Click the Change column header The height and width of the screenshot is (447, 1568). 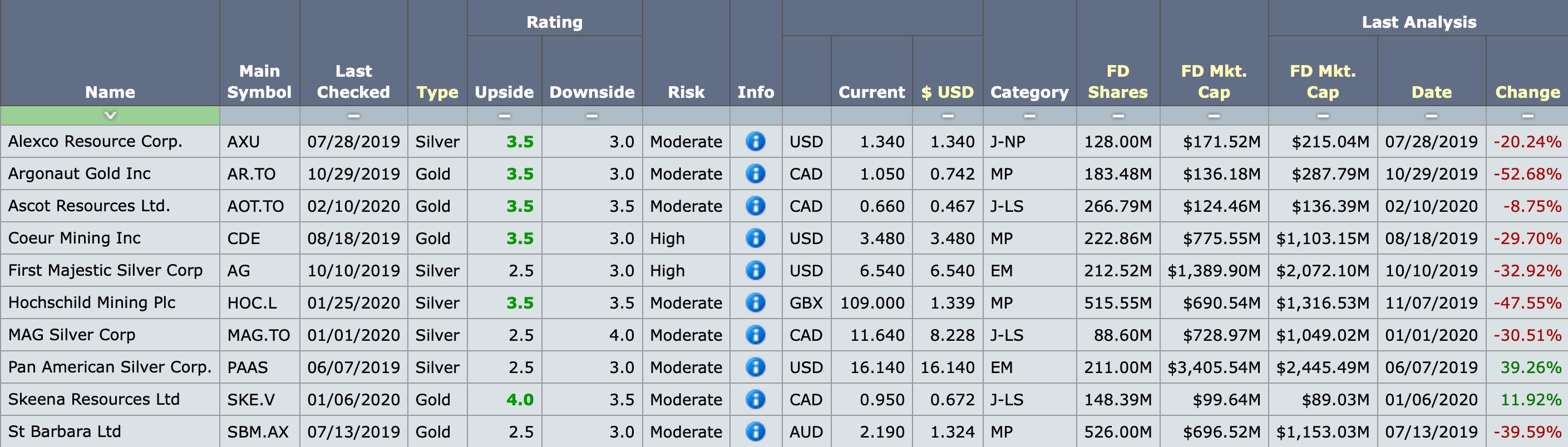[x=1527, y=92]
